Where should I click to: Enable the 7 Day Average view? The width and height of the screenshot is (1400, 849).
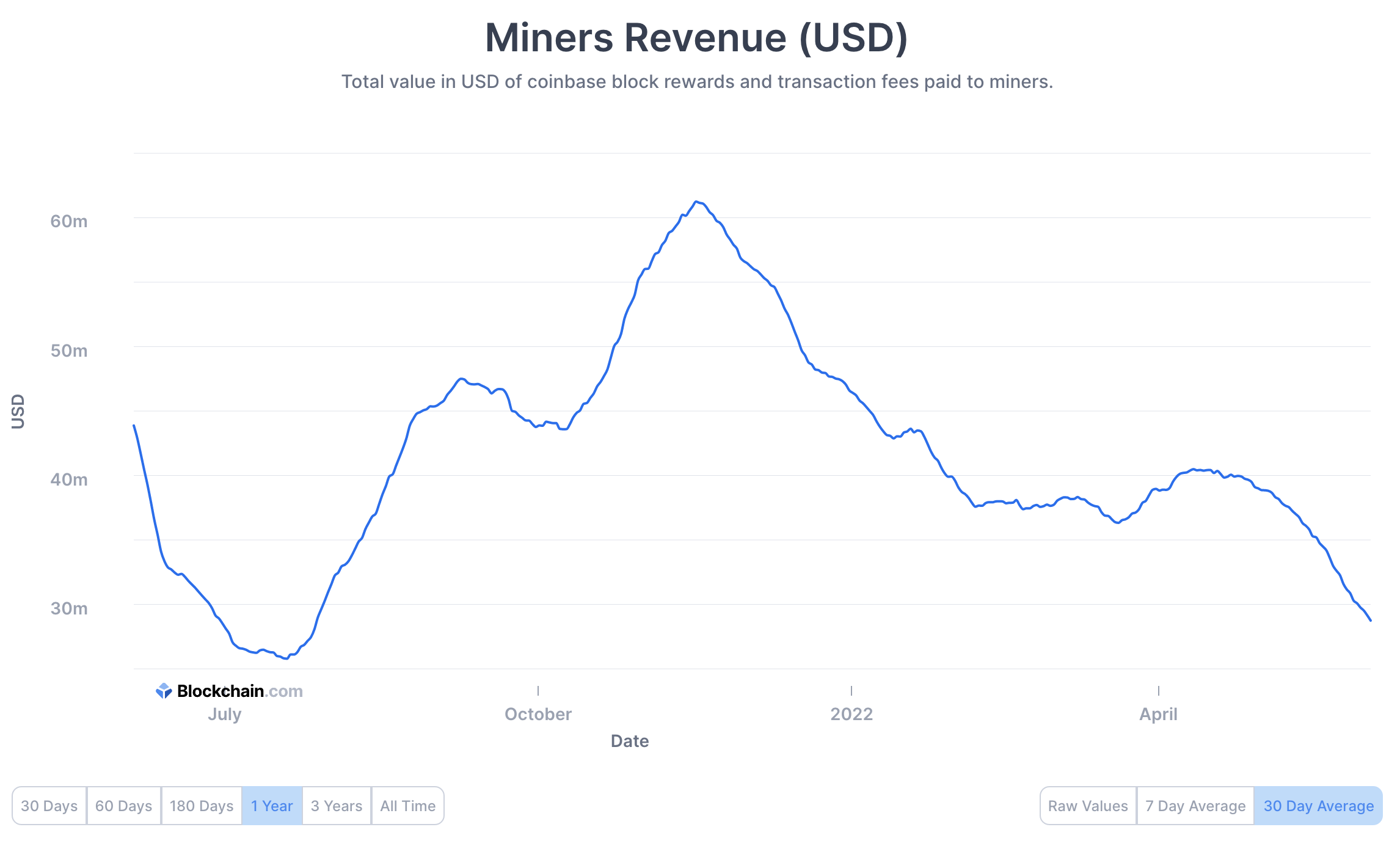[1195, 806]
